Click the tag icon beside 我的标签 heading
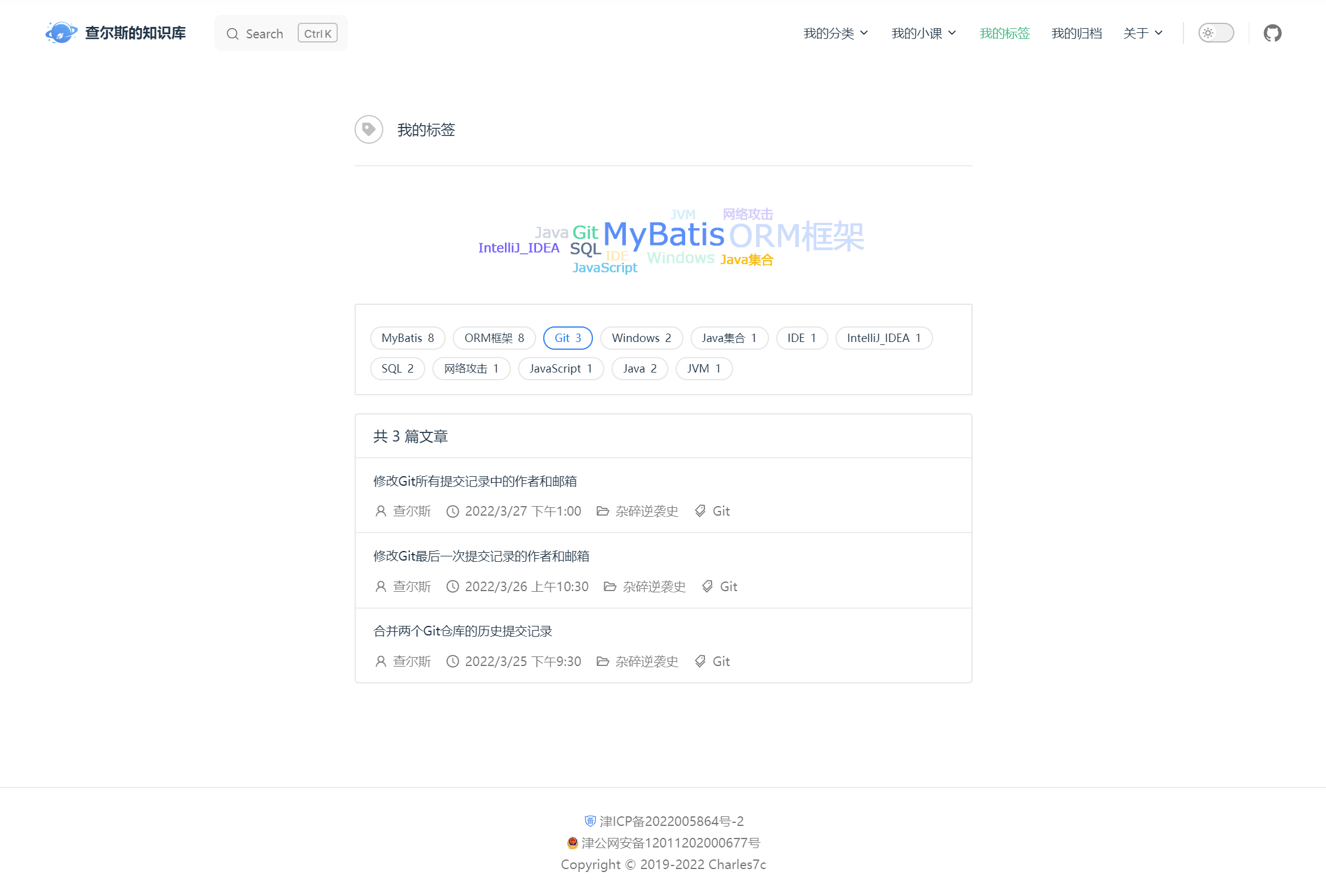The width and height of the screenshot is (1326, 896). pyautogui.click(x=369, y=129)
